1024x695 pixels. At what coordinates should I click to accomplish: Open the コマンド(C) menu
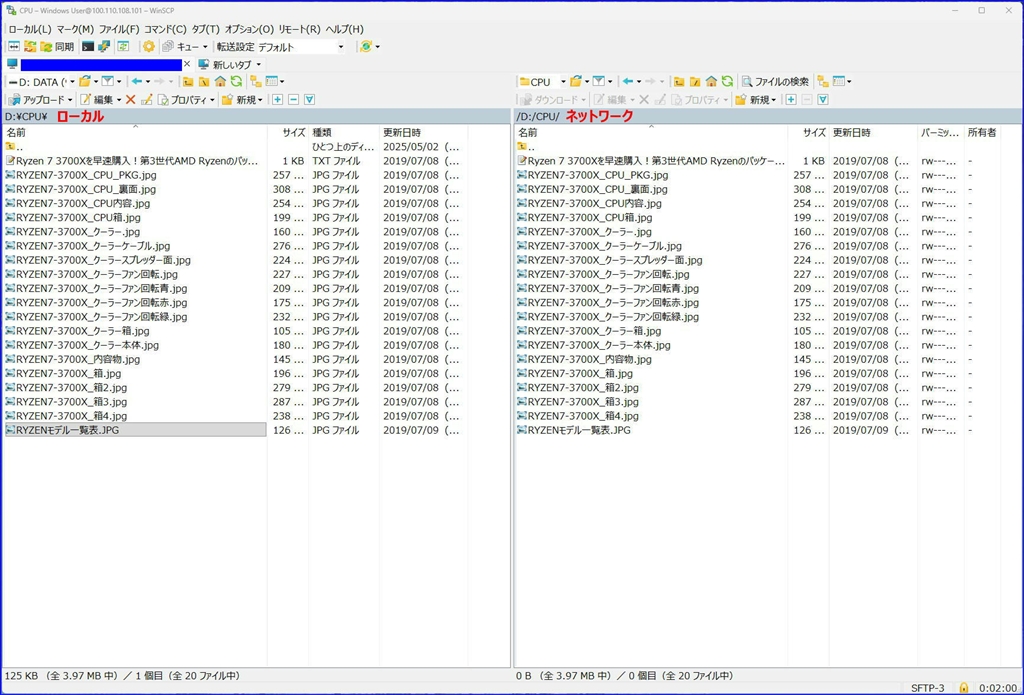click(x=165, y=29)
